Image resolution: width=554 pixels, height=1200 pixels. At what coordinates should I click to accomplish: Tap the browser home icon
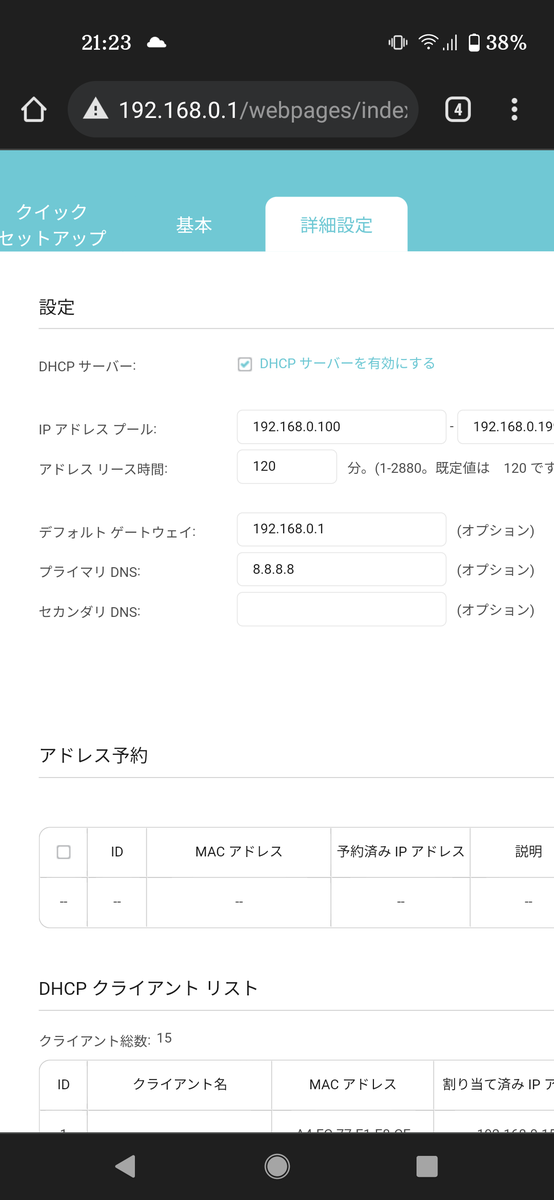33,109
